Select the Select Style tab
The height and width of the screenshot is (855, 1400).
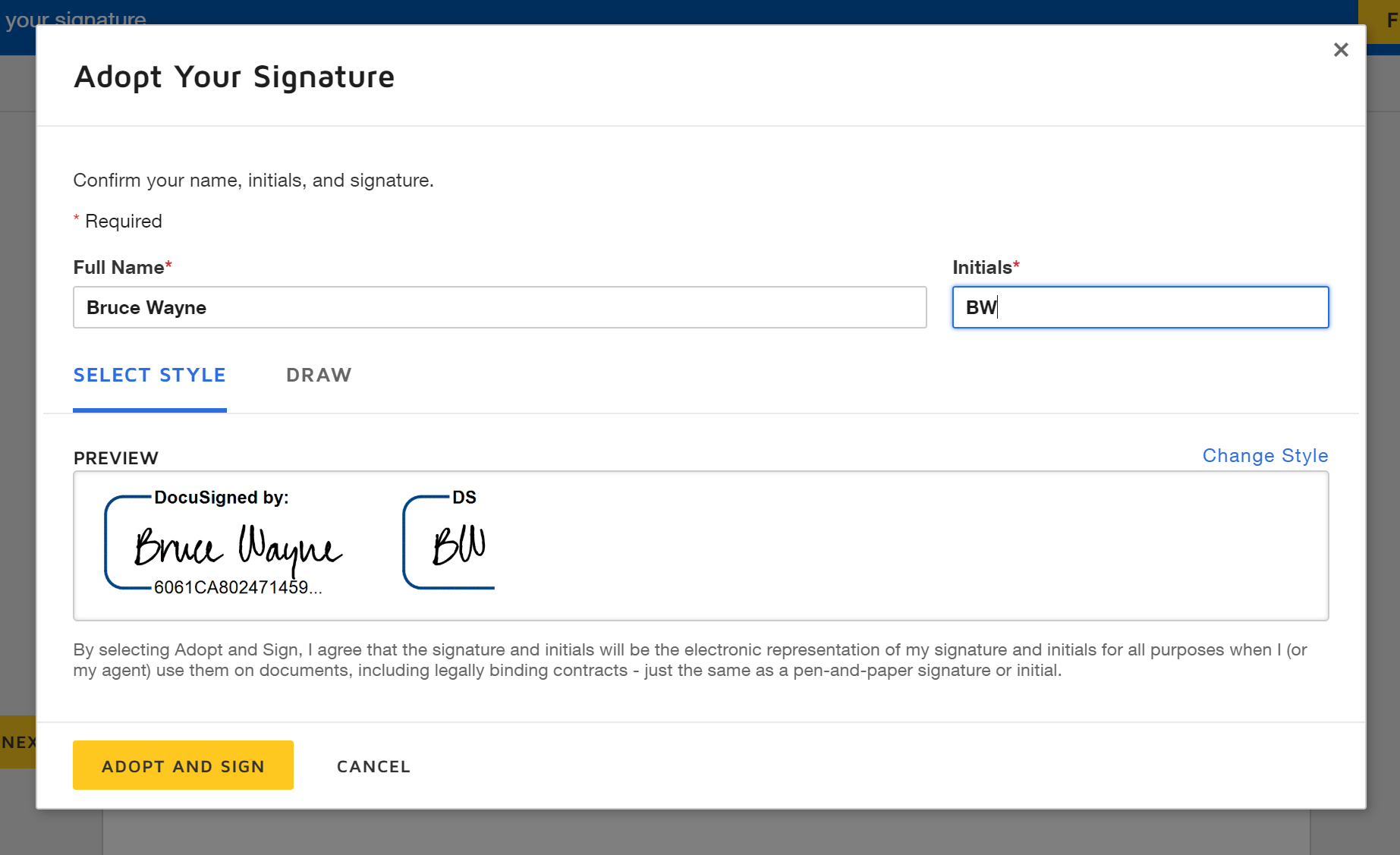click(x=149, y=376)
